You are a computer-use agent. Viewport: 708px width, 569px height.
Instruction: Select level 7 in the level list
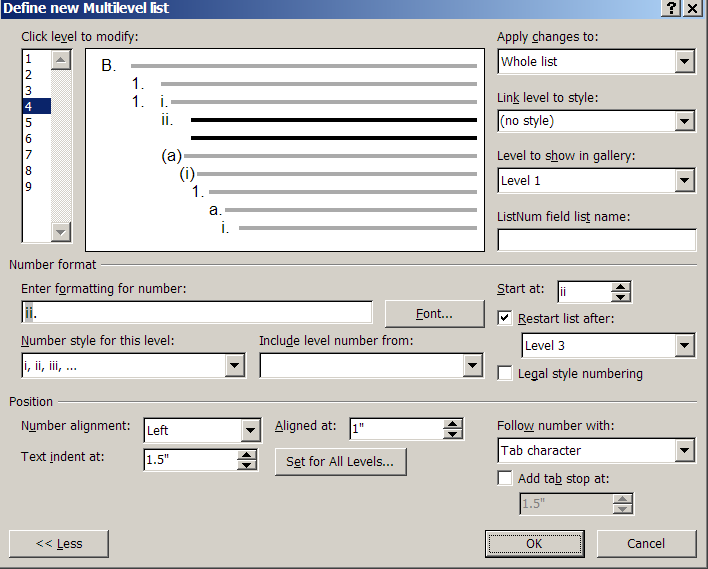click(x=37, y=154)
